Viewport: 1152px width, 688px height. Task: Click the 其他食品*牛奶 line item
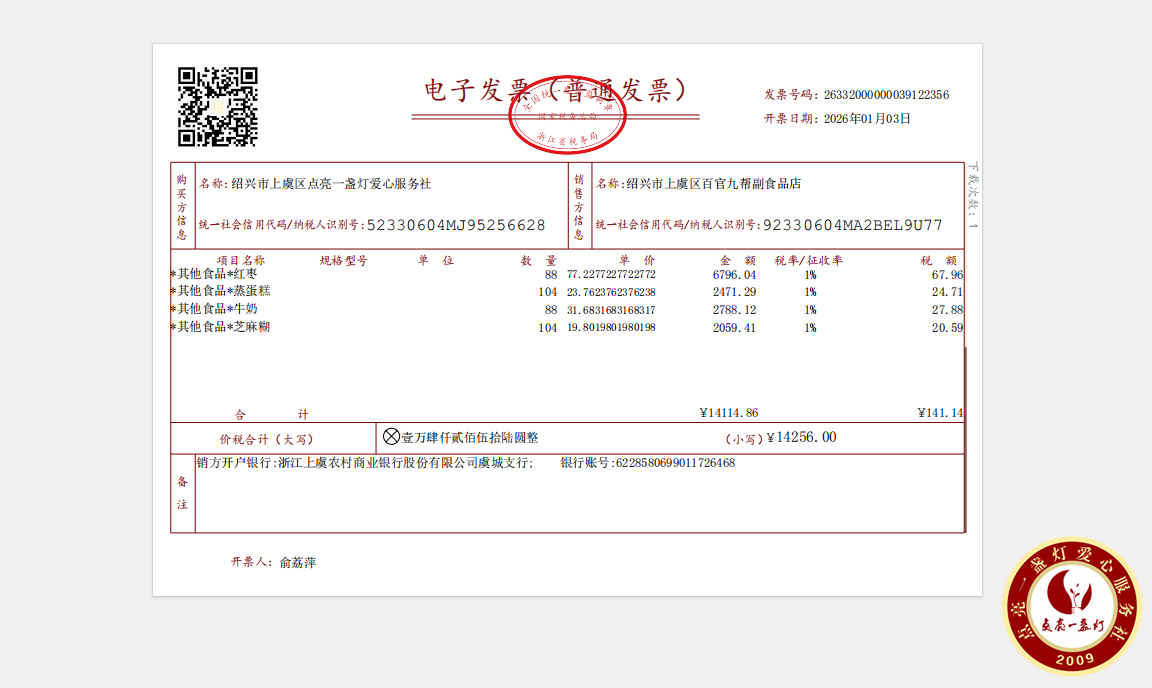pyautogui.click(x=217, y=309)
